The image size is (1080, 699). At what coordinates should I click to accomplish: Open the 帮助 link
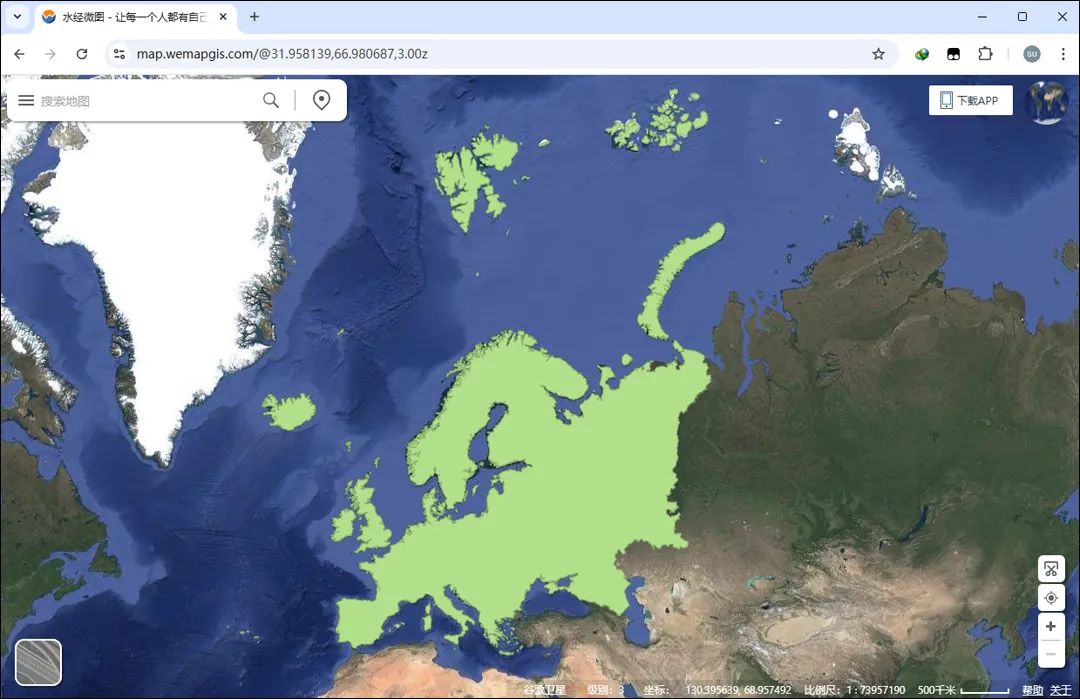(1032, 689)
